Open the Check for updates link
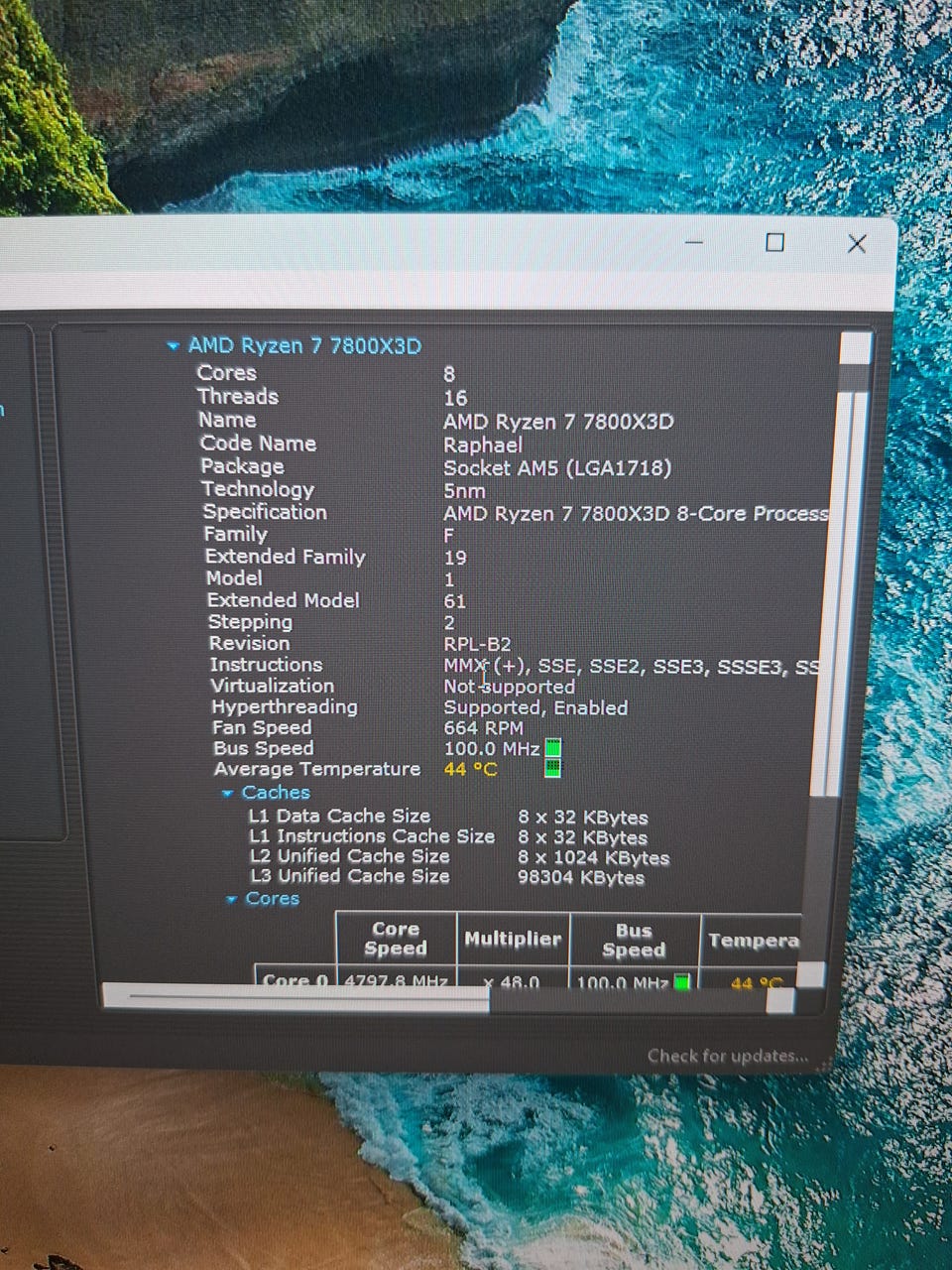The image size is (952, 1270). [x=727, y=1056]
